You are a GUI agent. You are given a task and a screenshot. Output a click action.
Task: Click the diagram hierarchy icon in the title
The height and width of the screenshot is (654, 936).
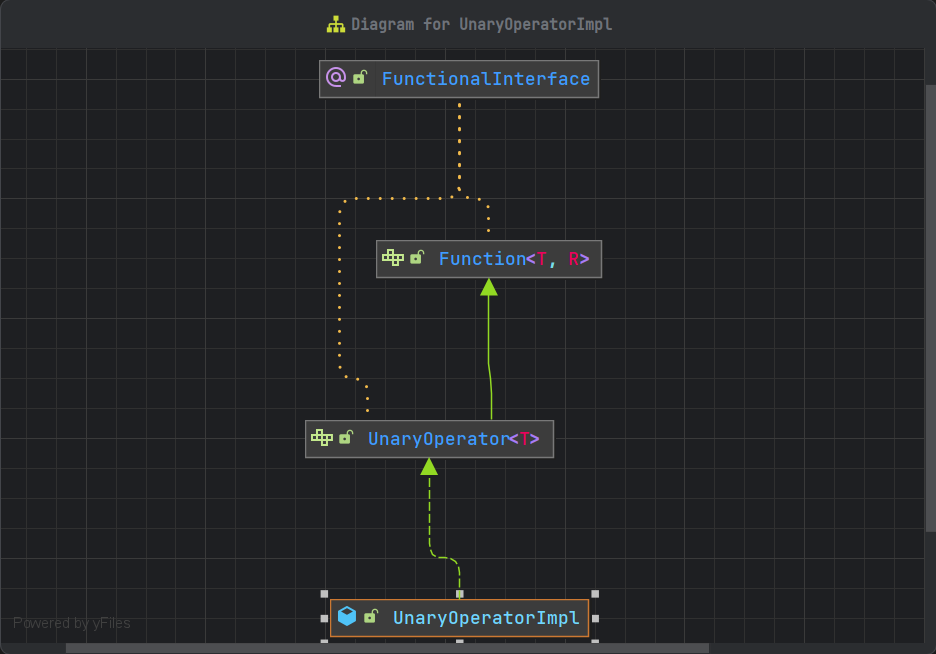[x=335, y=24]
